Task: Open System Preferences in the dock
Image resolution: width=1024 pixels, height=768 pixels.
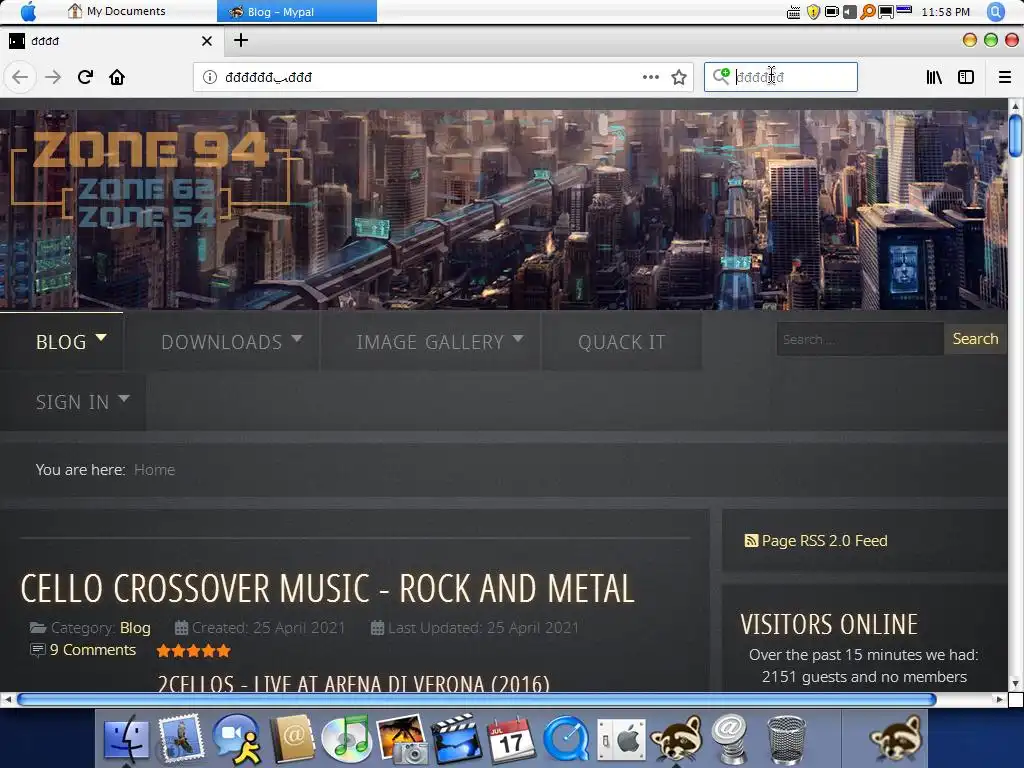Action: click(621, 740)
